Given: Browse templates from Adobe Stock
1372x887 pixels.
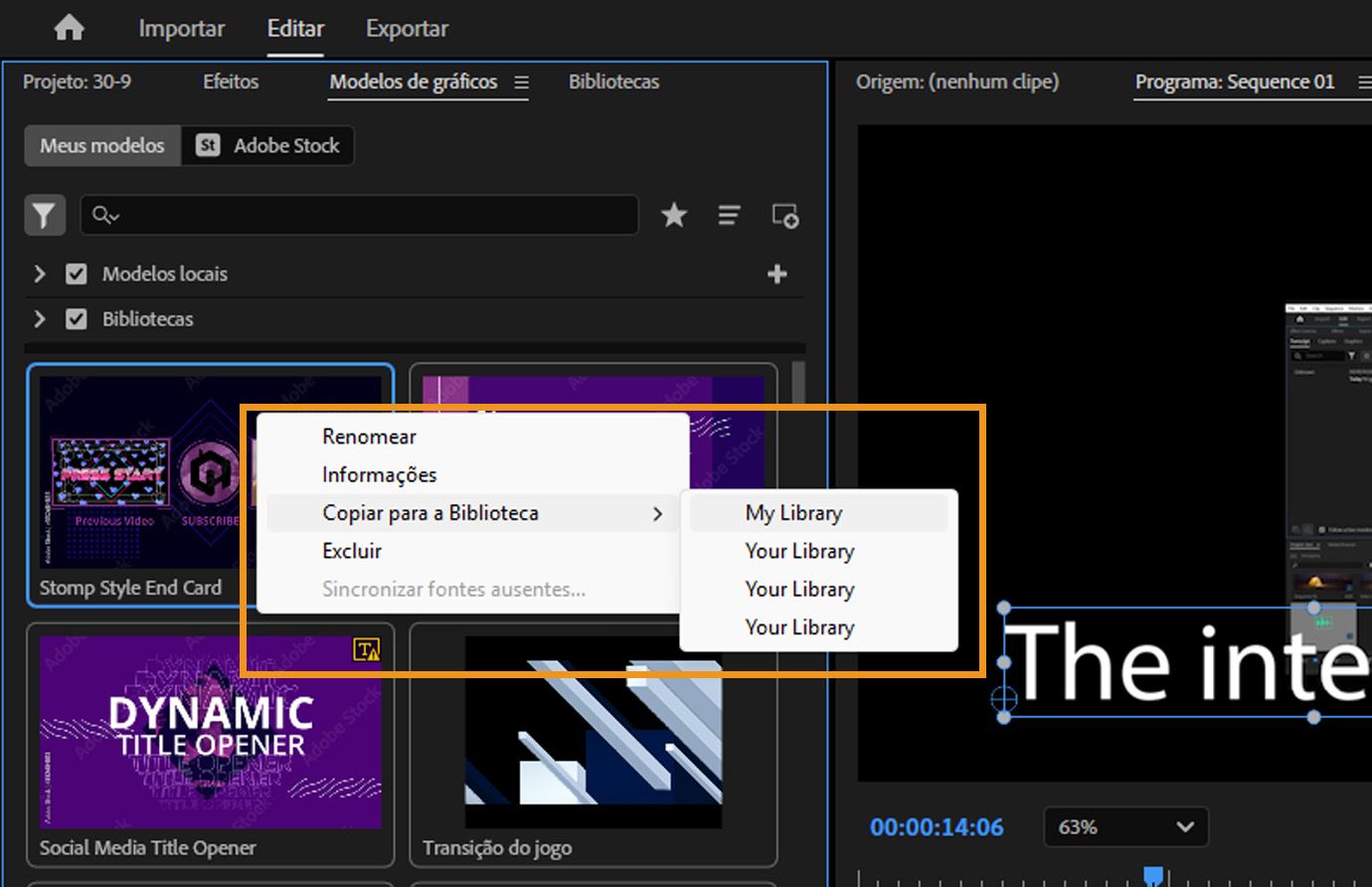Looking at the screenshot, I should click(267, 145).
